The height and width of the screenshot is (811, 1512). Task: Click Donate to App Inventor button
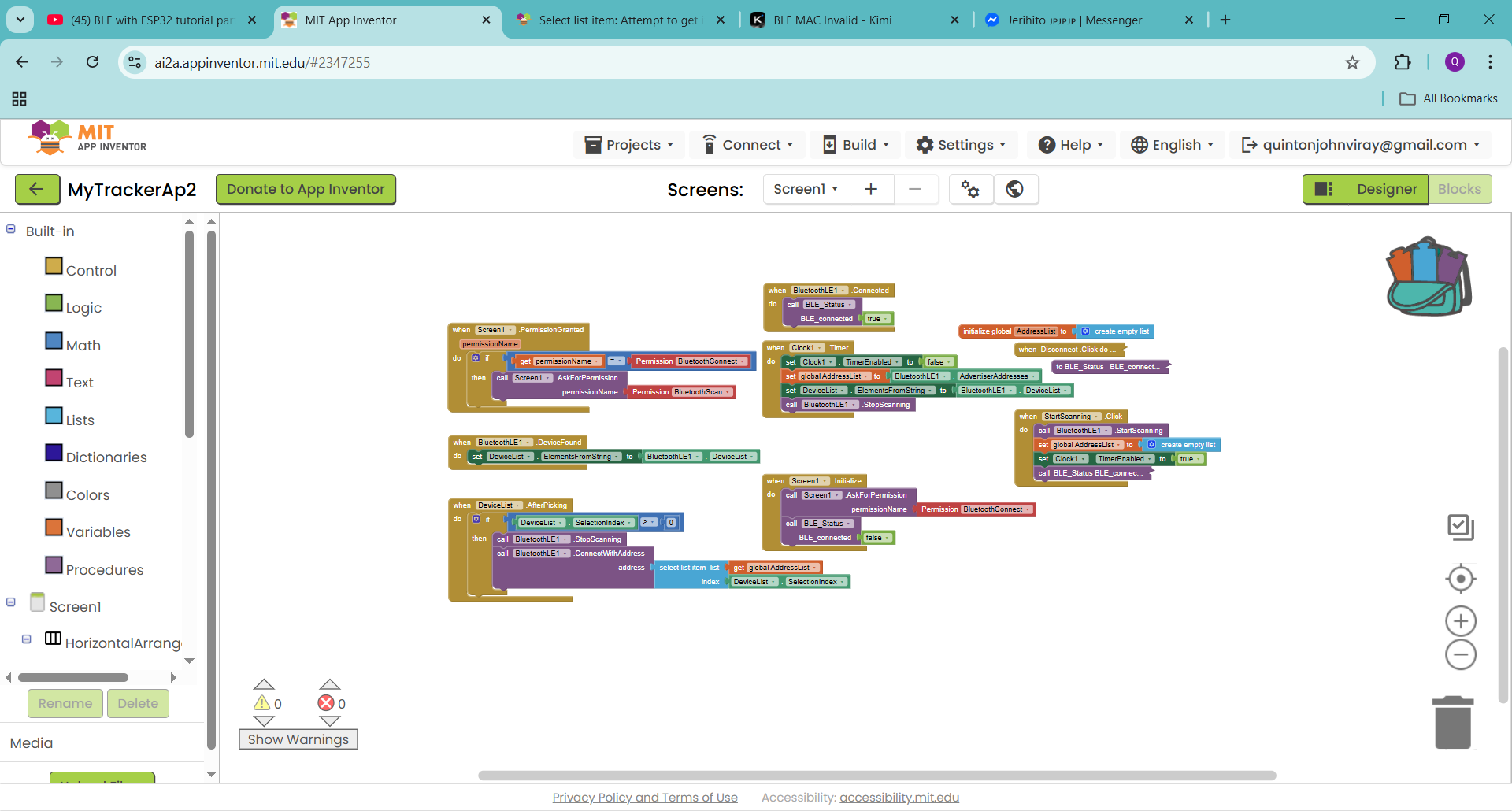pyautogui.click(x=306, y=189)
